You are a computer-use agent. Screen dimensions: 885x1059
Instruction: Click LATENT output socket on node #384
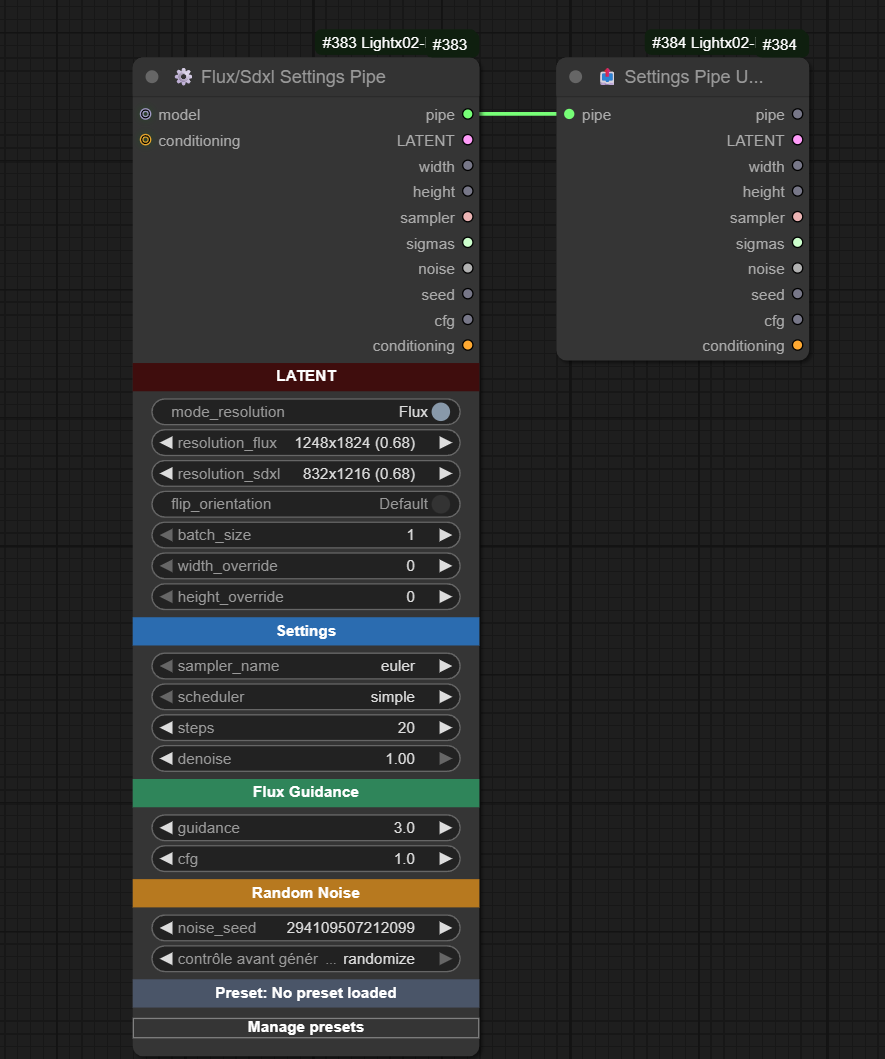coord(797,140)
